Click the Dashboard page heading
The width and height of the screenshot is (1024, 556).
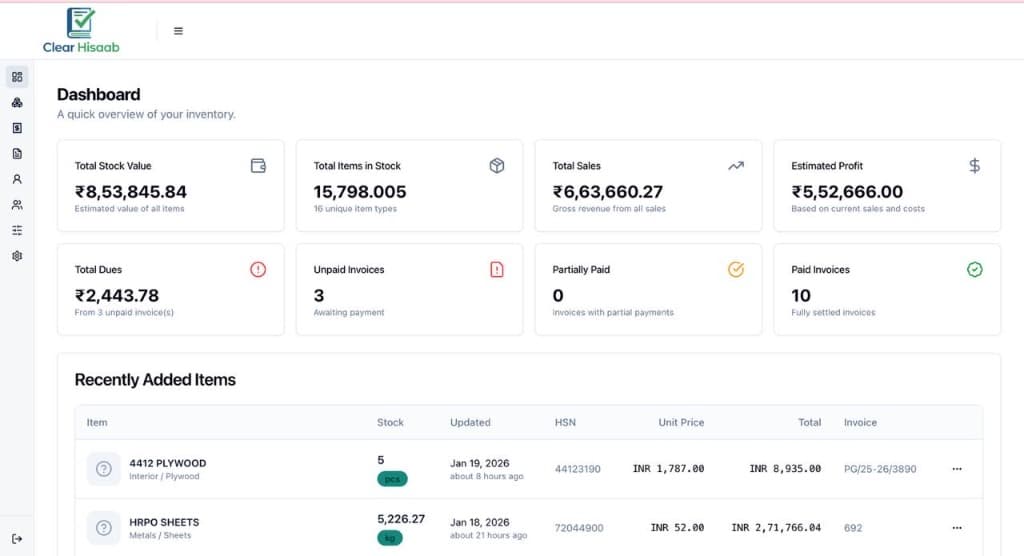tap(99, 95)
